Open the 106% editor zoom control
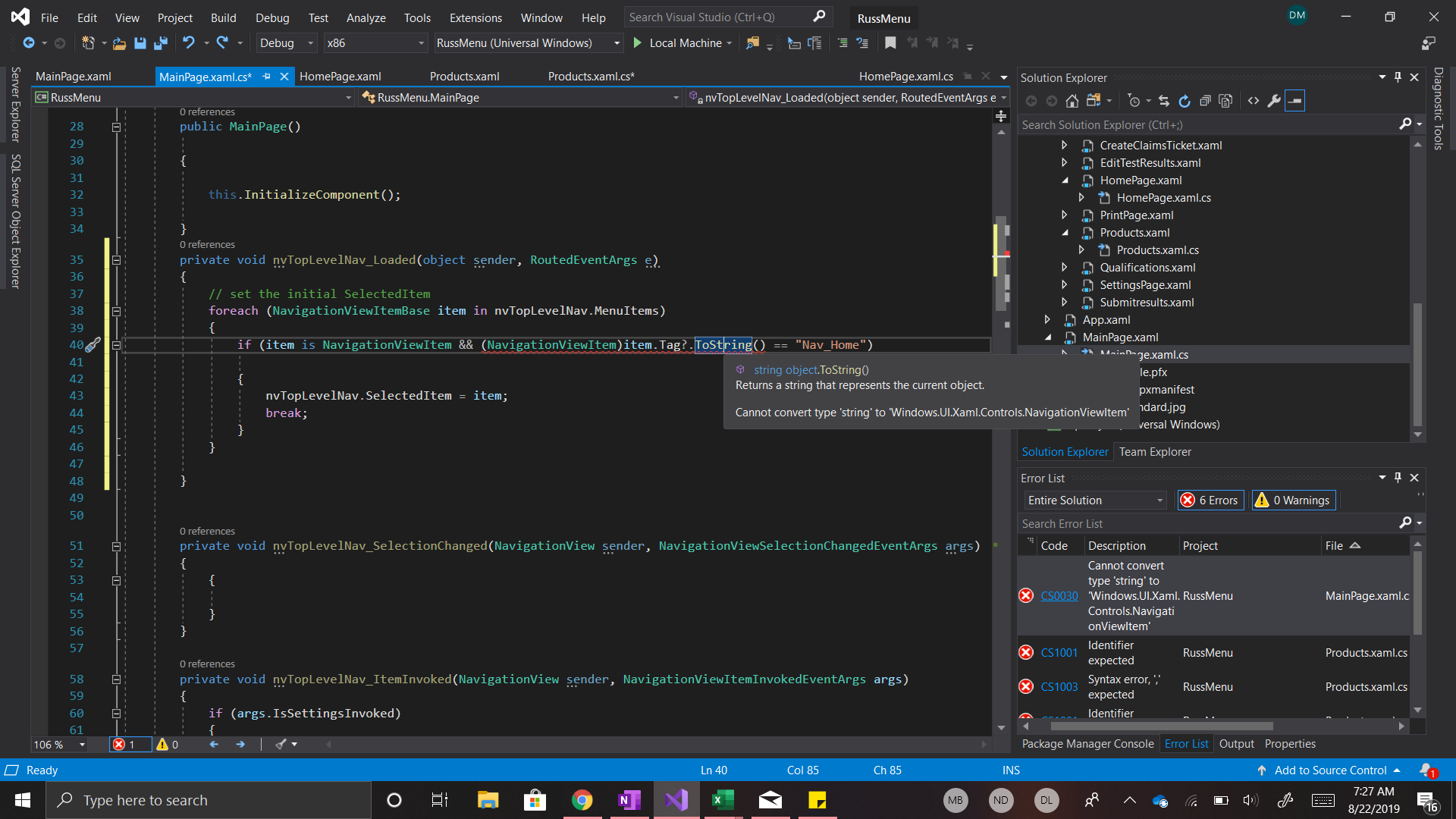This screenshot has width=1456, height=819. [58, 744]
